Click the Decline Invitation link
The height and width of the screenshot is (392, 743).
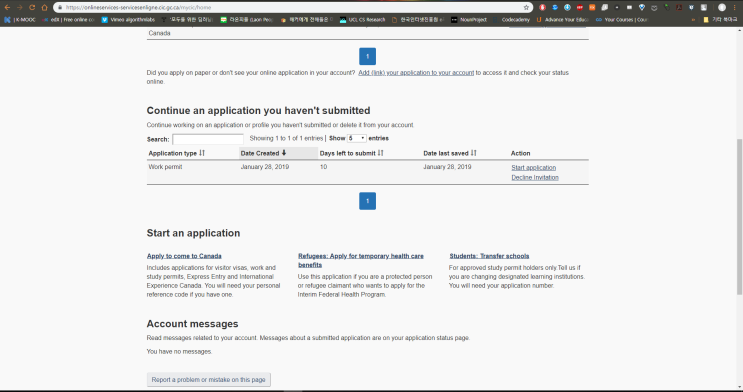(x=535, y=177)
